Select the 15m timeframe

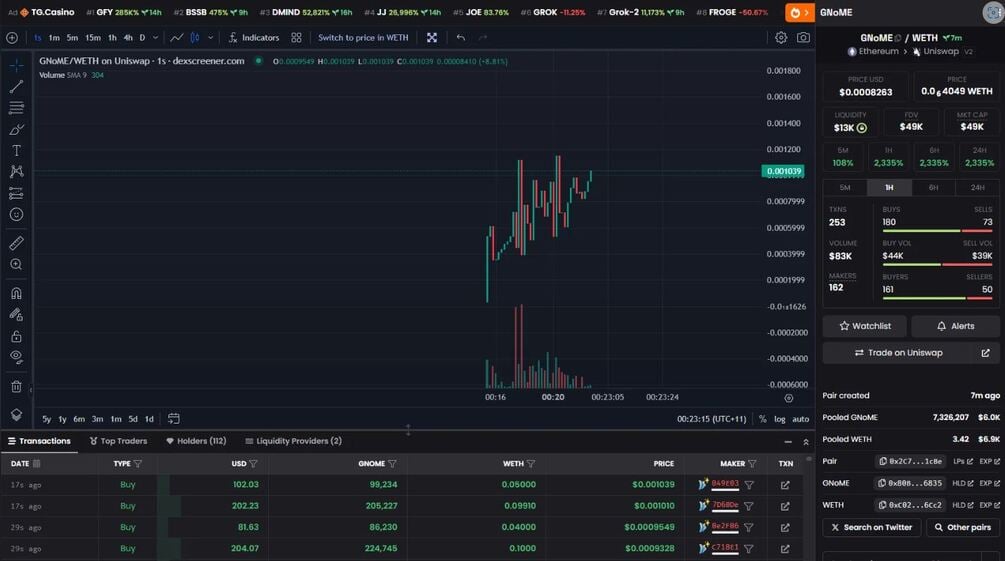93,38
